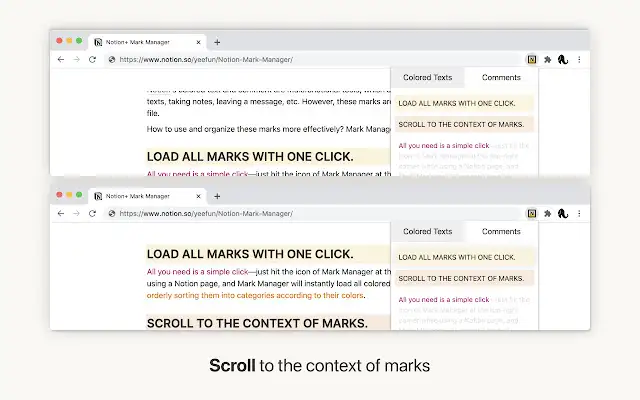Switch to Comments tab in the top panel
The width and height of the screenshot is (640, 400).
pos(501,78)
